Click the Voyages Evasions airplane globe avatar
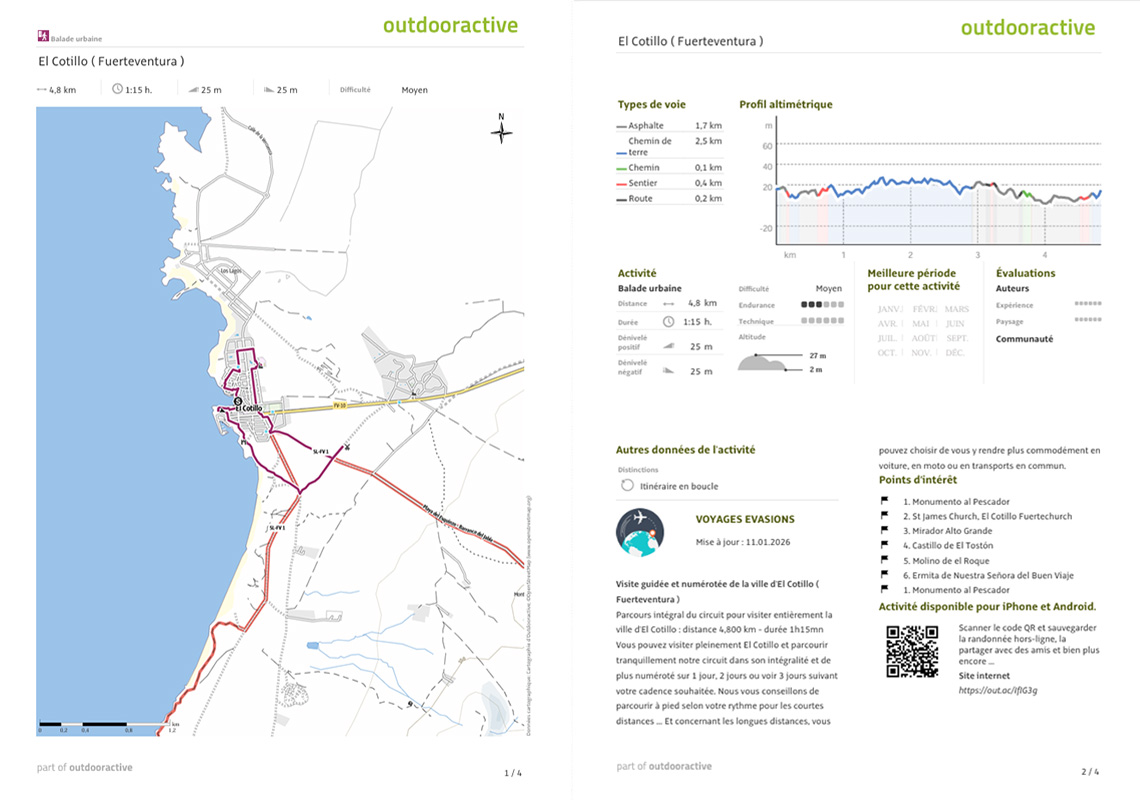The width and height of the screenshot is (1140, 800). coord(640,531)
